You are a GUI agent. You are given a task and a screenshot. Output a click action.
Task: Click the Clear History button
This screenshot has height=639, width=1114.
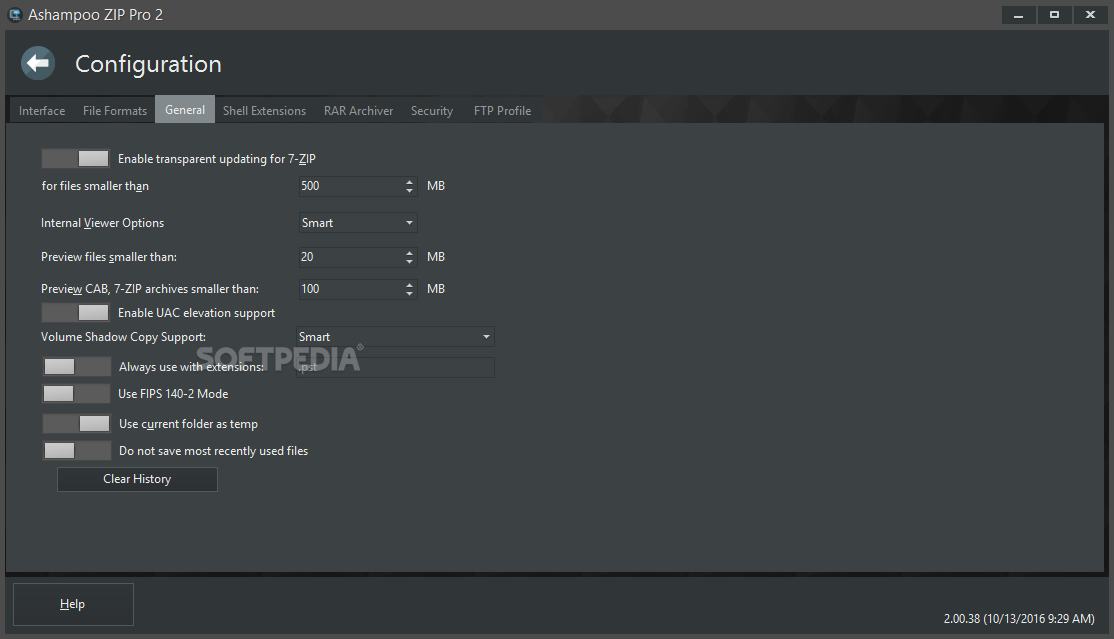137,479
